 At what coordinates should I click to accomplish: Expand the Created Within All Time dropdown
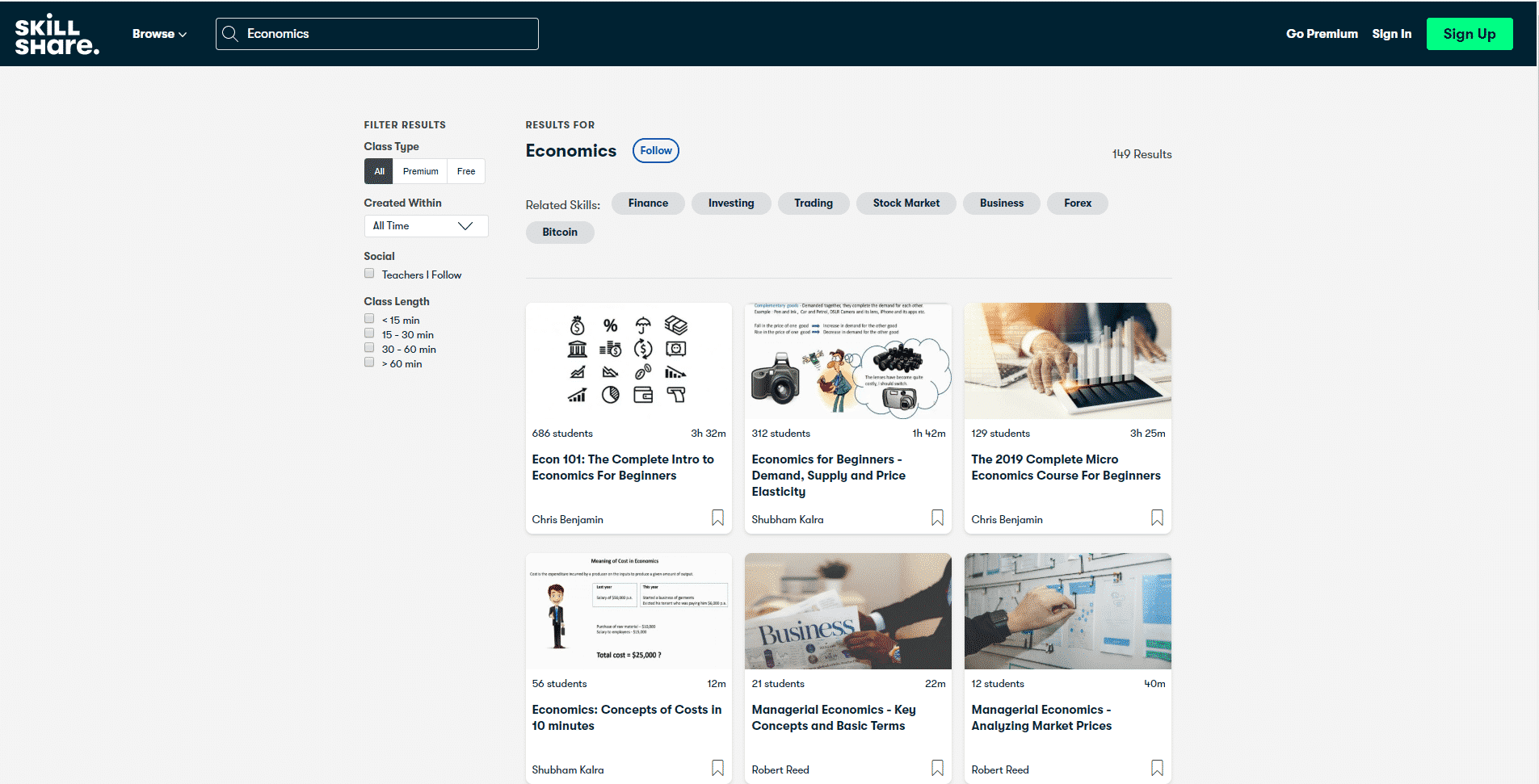[x=426, y=226]
